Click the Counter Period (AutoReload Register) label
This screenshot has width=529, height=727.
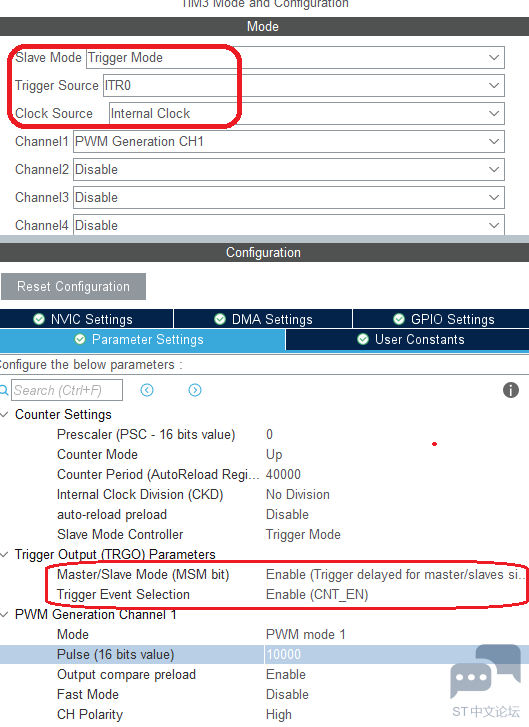158,474
